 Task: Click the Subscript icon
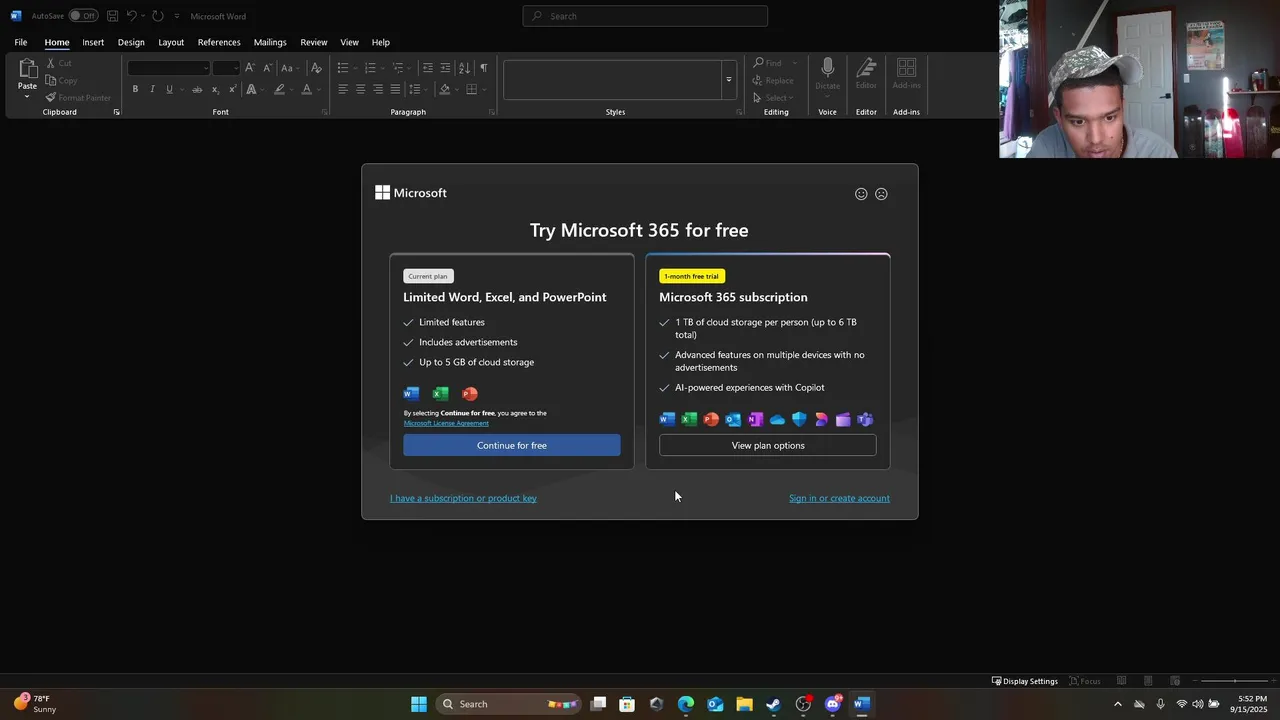(x=215, y=89)
